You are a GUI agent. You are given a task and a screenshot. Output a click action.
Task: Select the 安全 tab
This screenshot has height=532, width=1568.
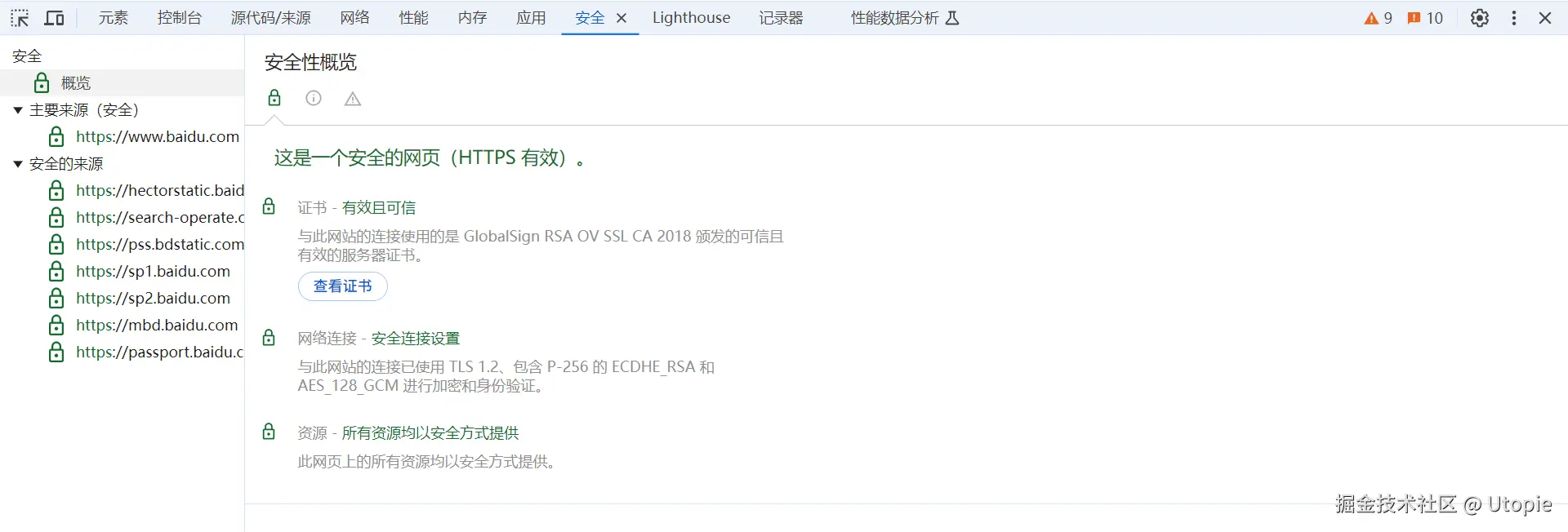pos(590,18)
